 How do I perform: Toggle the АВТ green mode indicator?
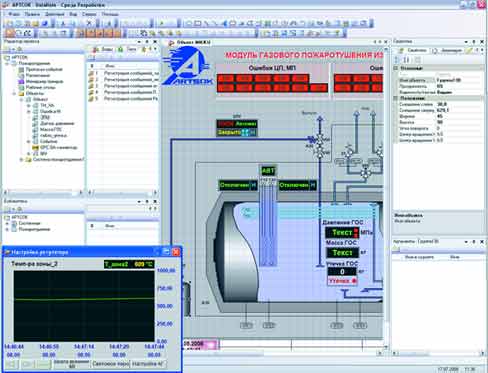tap(268, 171)
